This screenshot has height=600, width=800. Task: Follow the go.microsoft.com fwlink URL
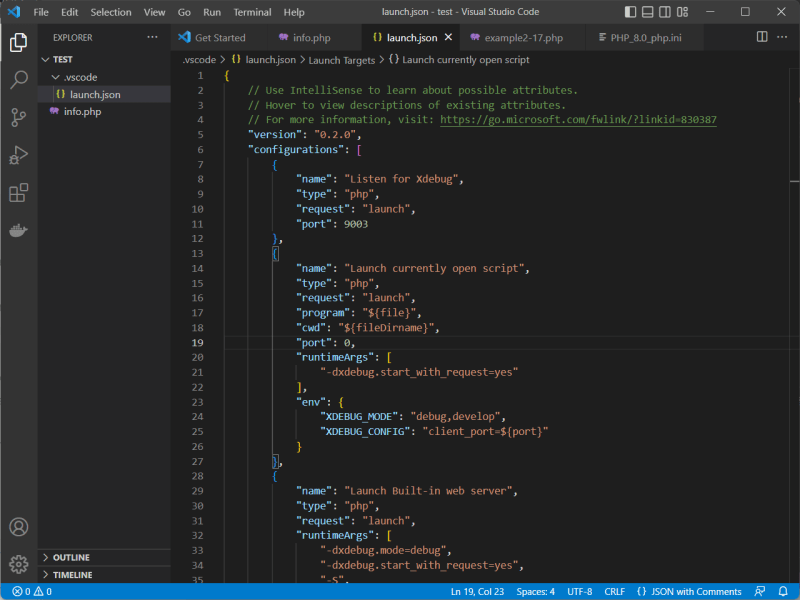click(x=578, y=119)
